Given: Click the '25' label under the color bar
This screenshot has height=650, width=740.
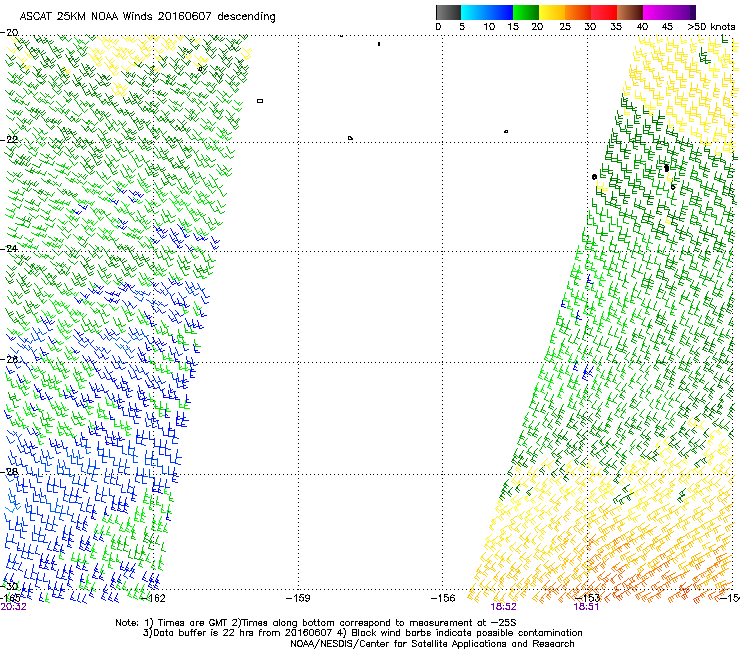Looking at the screenshot, I should (565, 27).
